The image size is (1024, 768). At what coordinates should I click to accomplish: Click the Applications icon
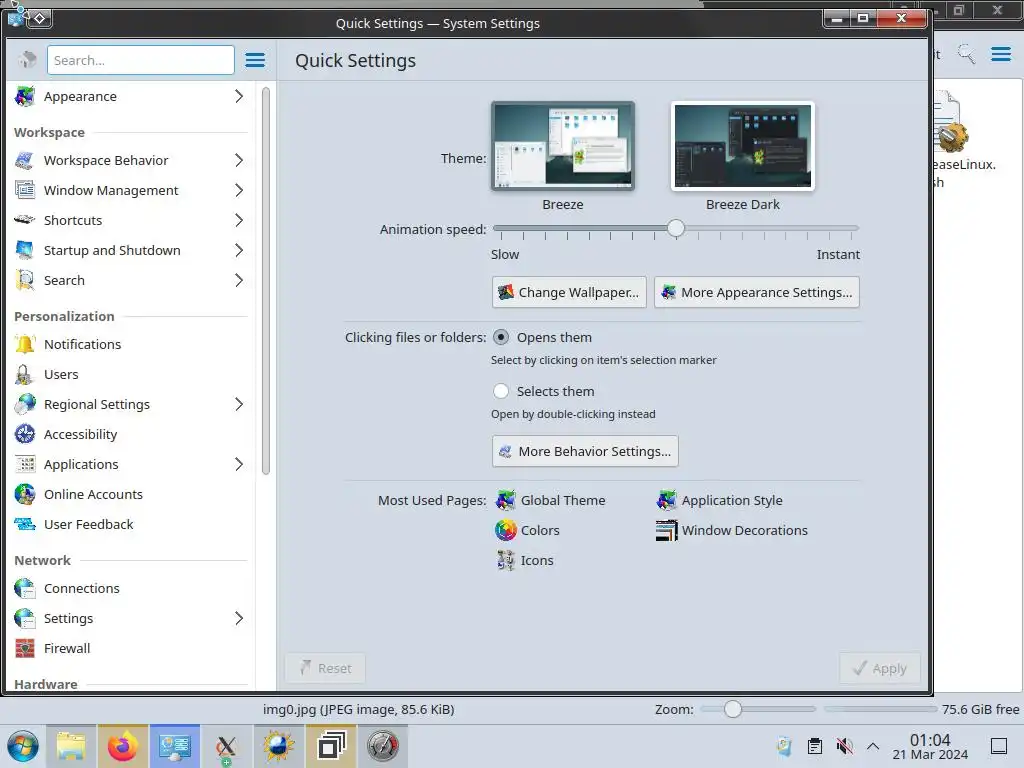[x=25, y=464]
